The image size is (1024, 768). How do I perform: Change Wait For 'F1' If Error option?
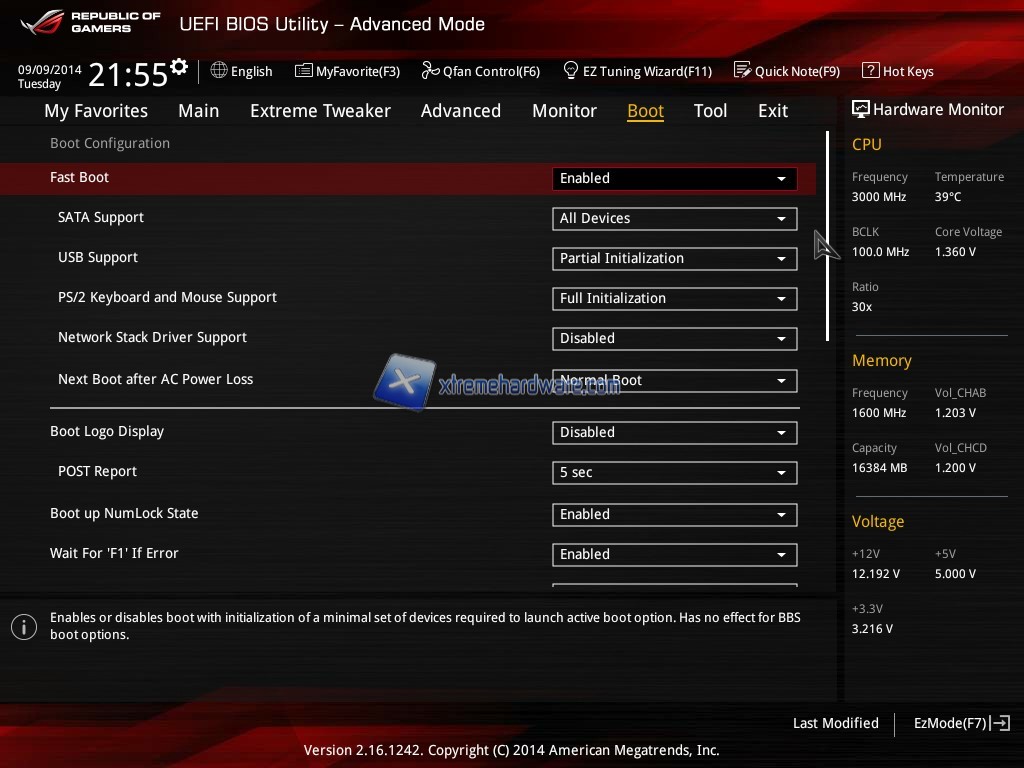[x=674, y=555]
